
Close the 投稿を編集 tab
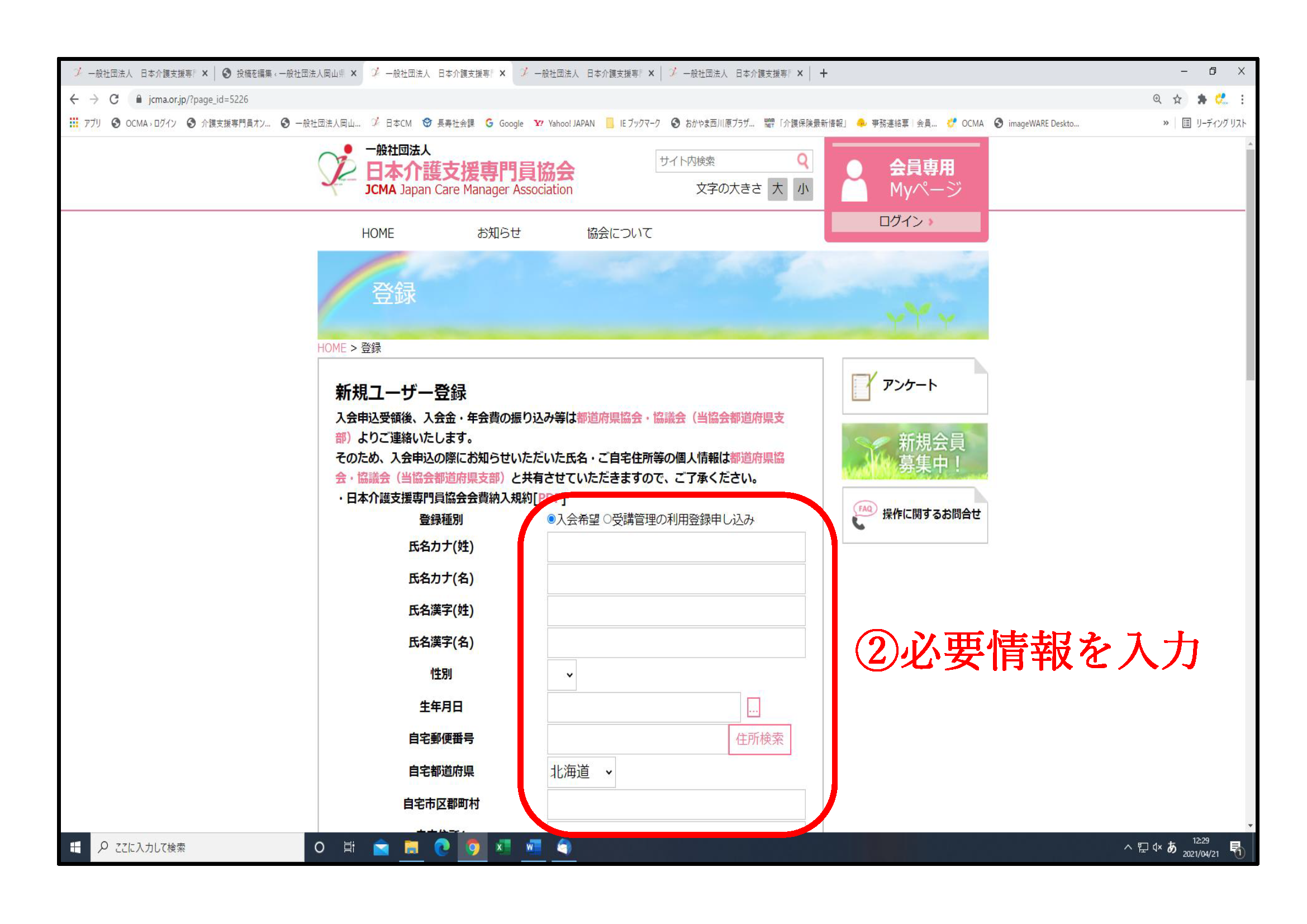click(x=354, y=73)
